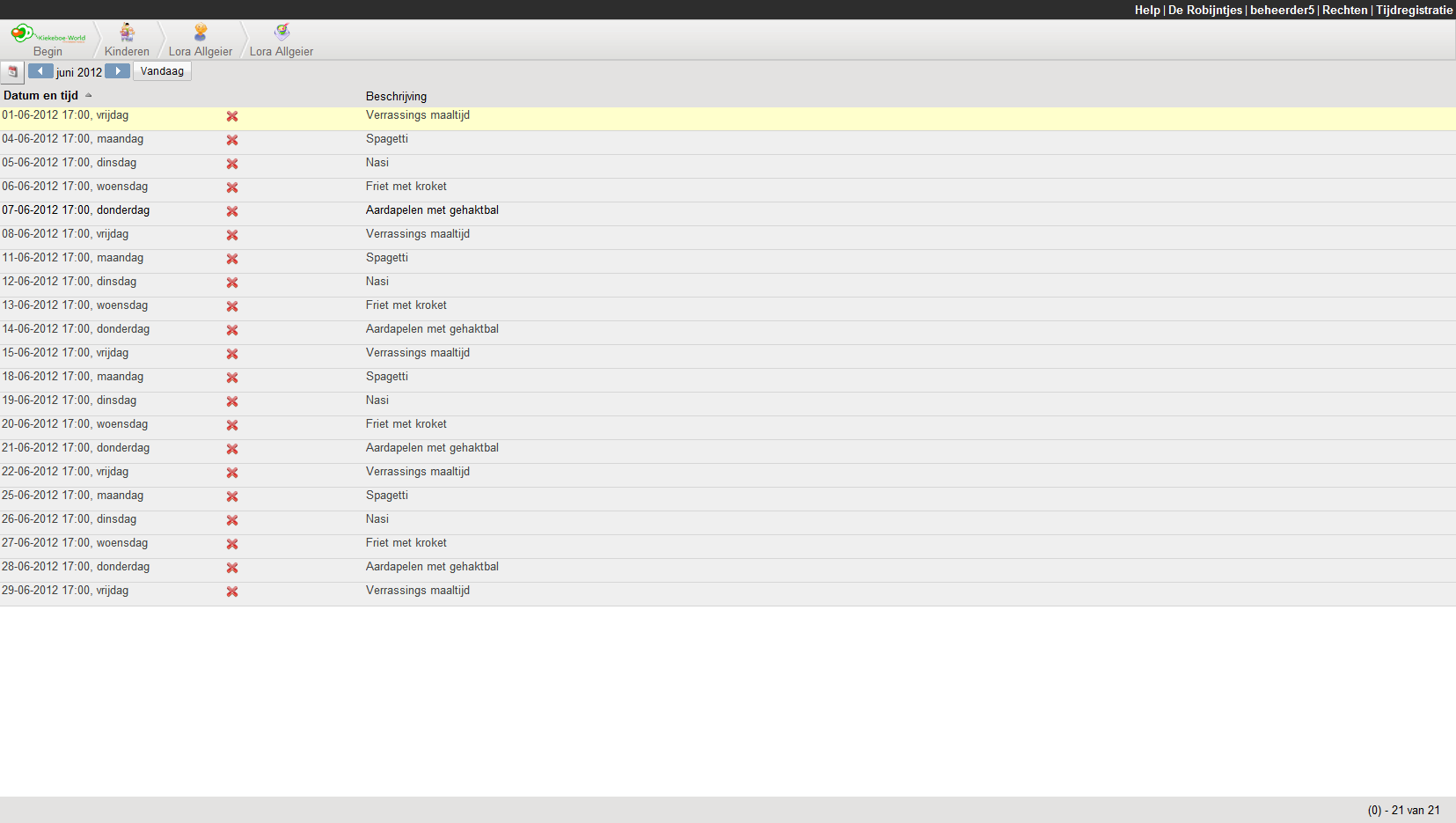Screen dimensions: 1456x823
Task: Toggle the red X on 04-06-2012 Spagetti
Action: click(232, 140)
